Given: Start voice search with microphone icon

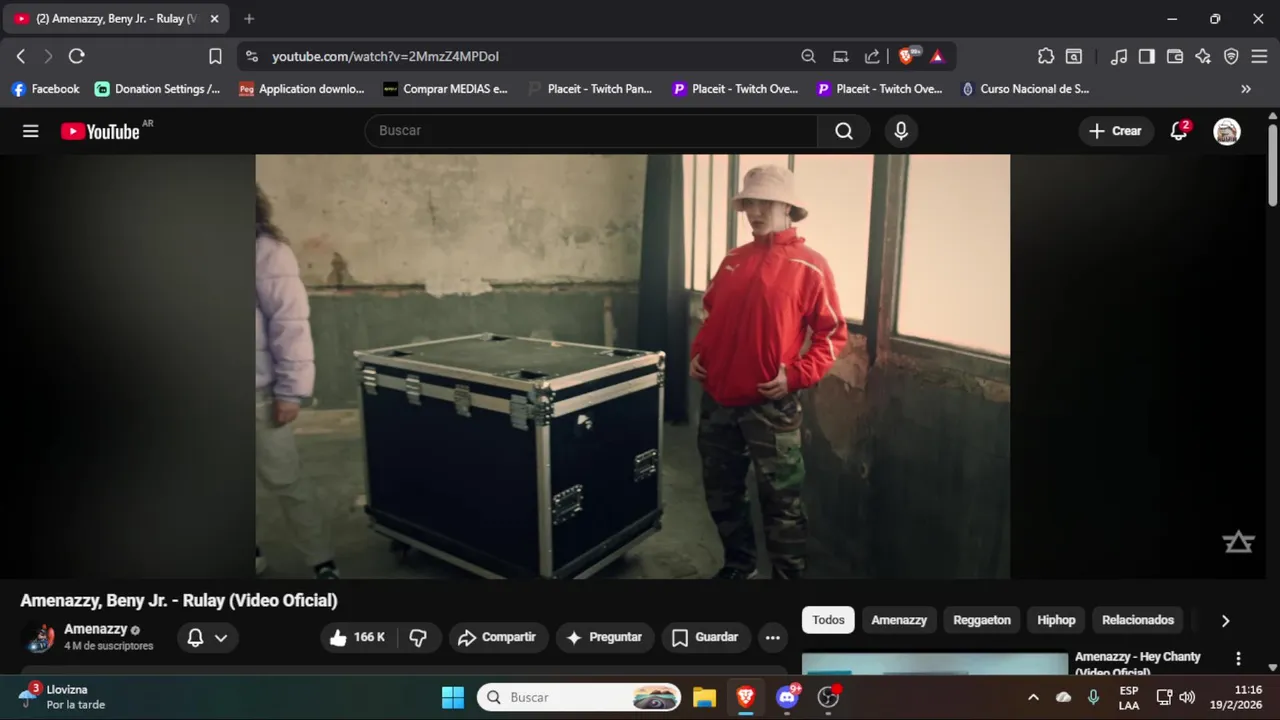Looking at the screenshot, I should (x=901, y=131).
